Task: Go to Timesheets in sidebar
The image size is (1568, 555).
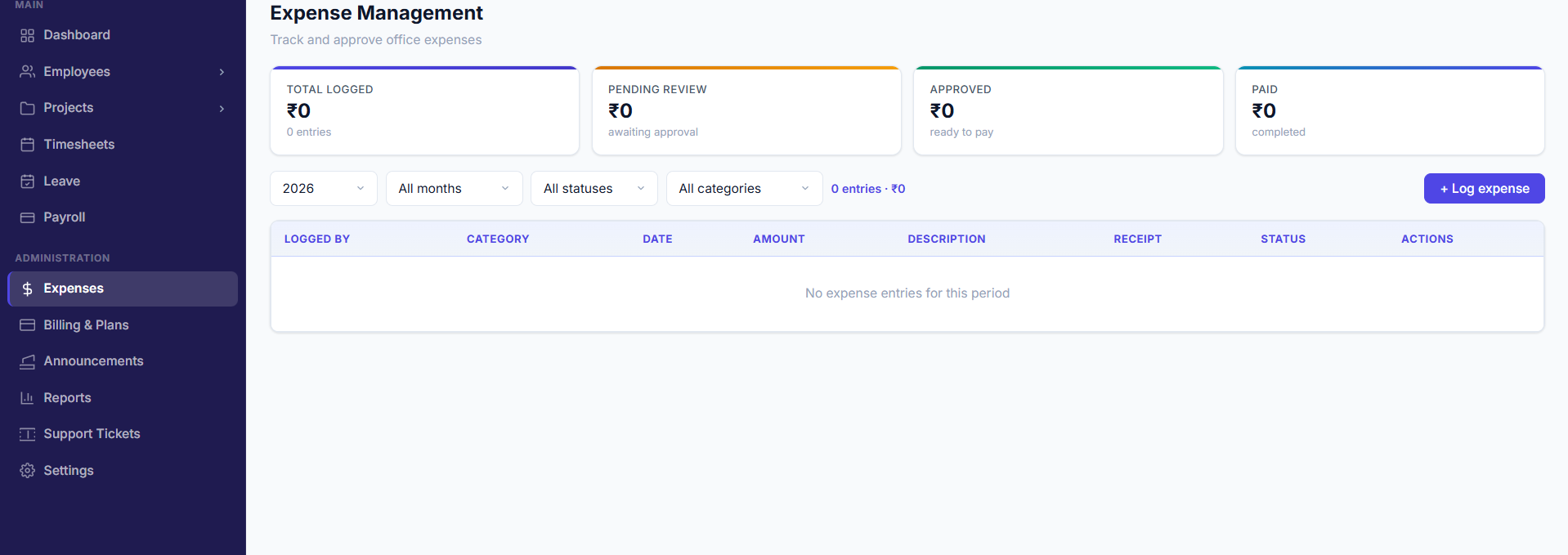Action: coord(123,145)
